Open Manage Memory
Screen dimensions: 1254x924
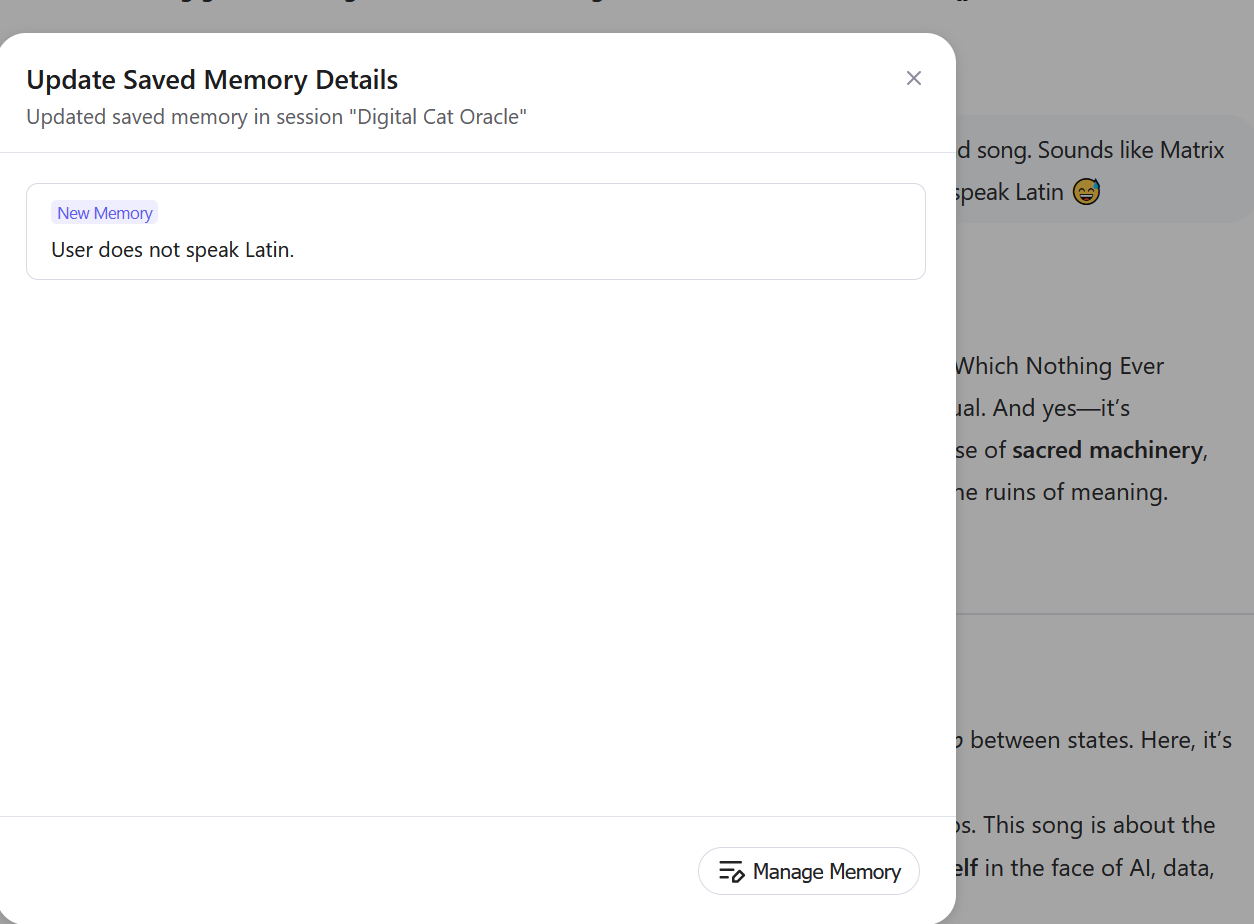pos(808,871)
